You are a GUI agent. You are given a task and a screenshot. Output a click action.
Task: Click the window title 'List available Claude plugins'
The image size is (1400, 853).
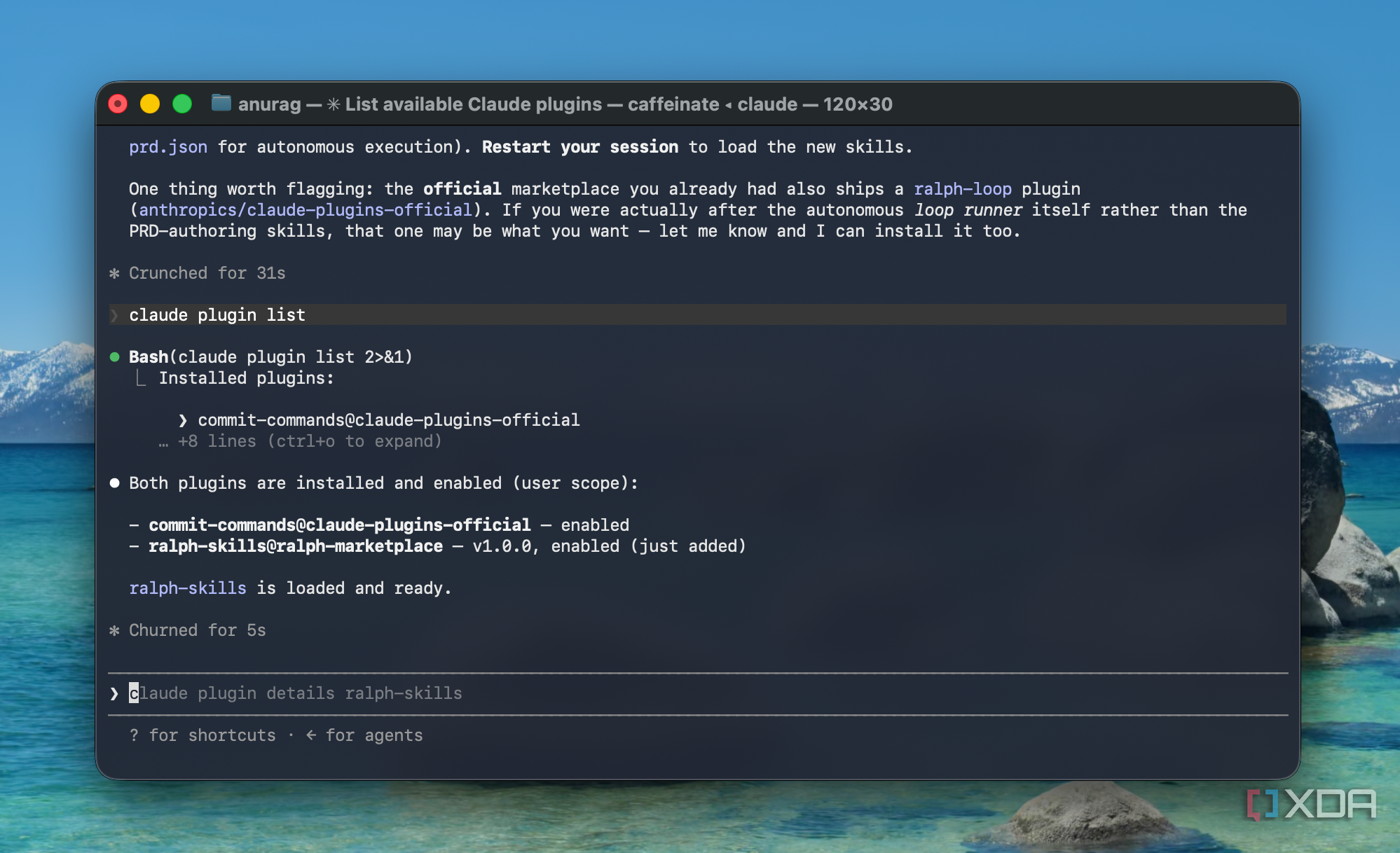(x=474, y=104)
